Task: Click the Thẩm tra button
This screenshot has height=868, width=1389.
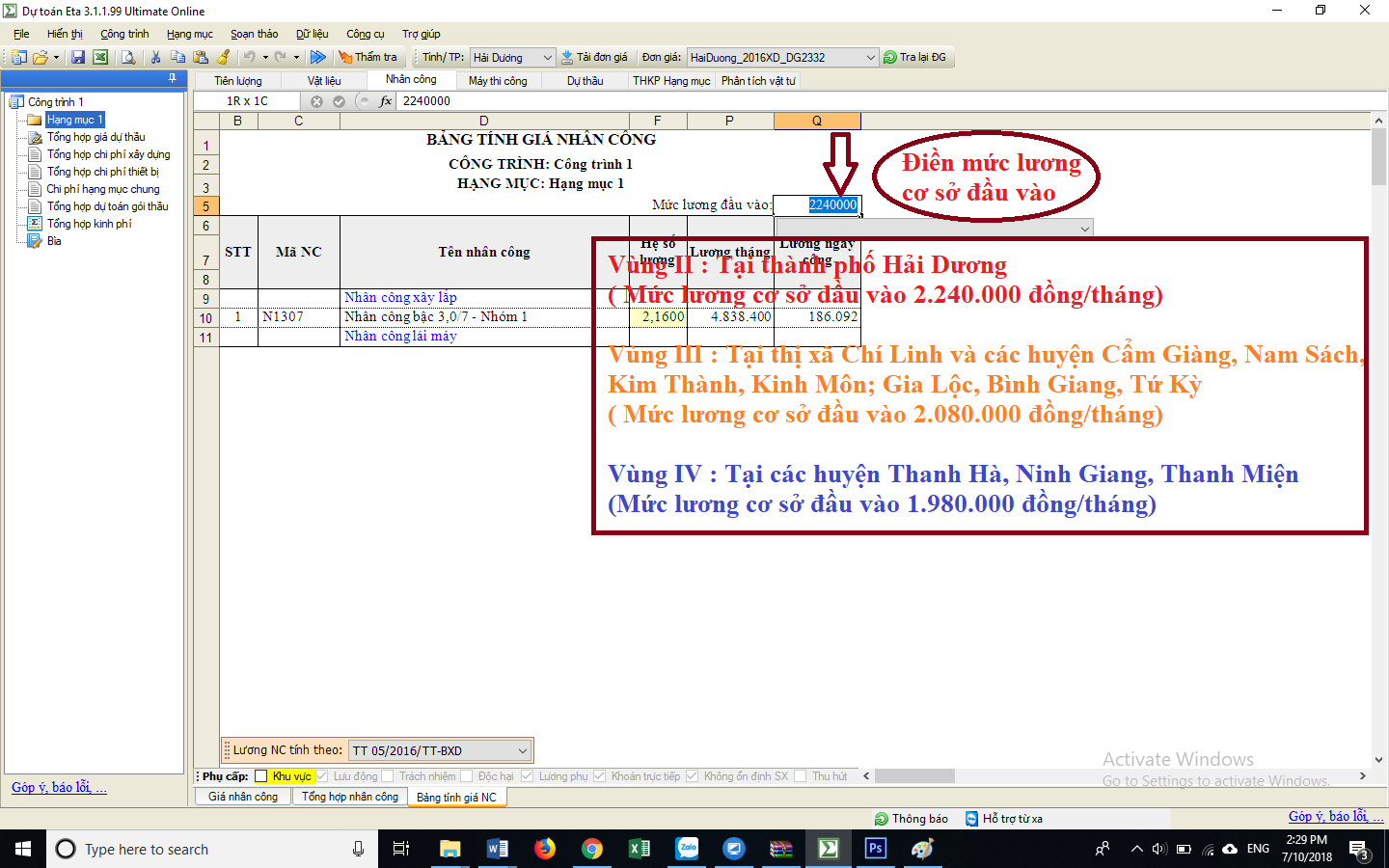Action: tap(368, 58)
